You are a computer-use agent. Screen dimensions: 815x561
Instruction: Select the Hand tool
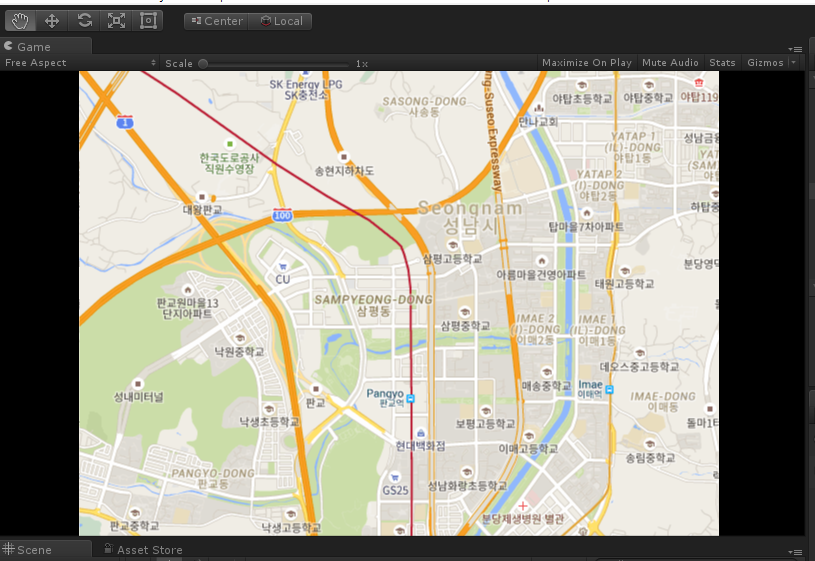tap(20, 21)
